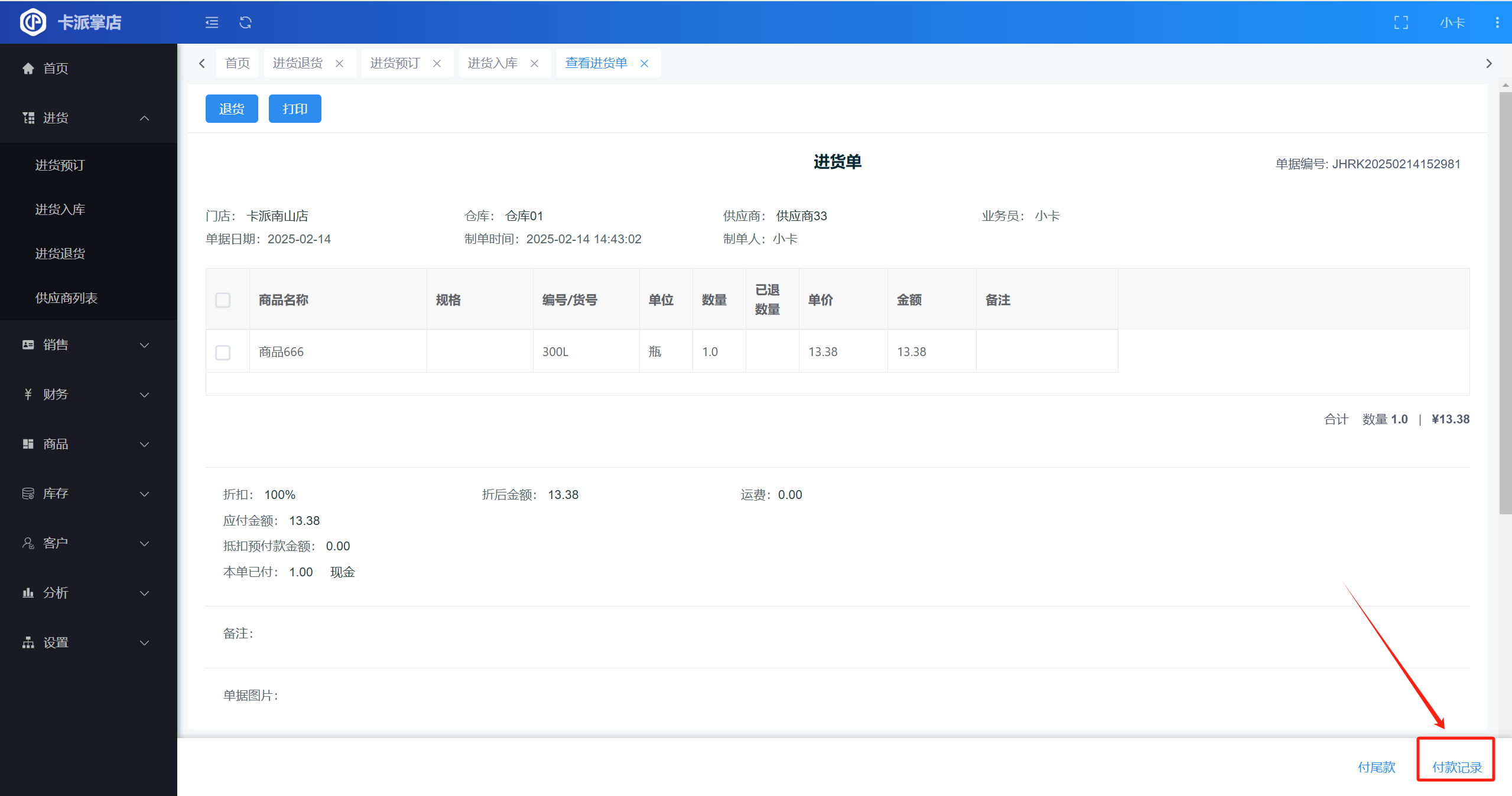Close the 查看进货单 tab
Screen dimensions: 1512x796
645,63
